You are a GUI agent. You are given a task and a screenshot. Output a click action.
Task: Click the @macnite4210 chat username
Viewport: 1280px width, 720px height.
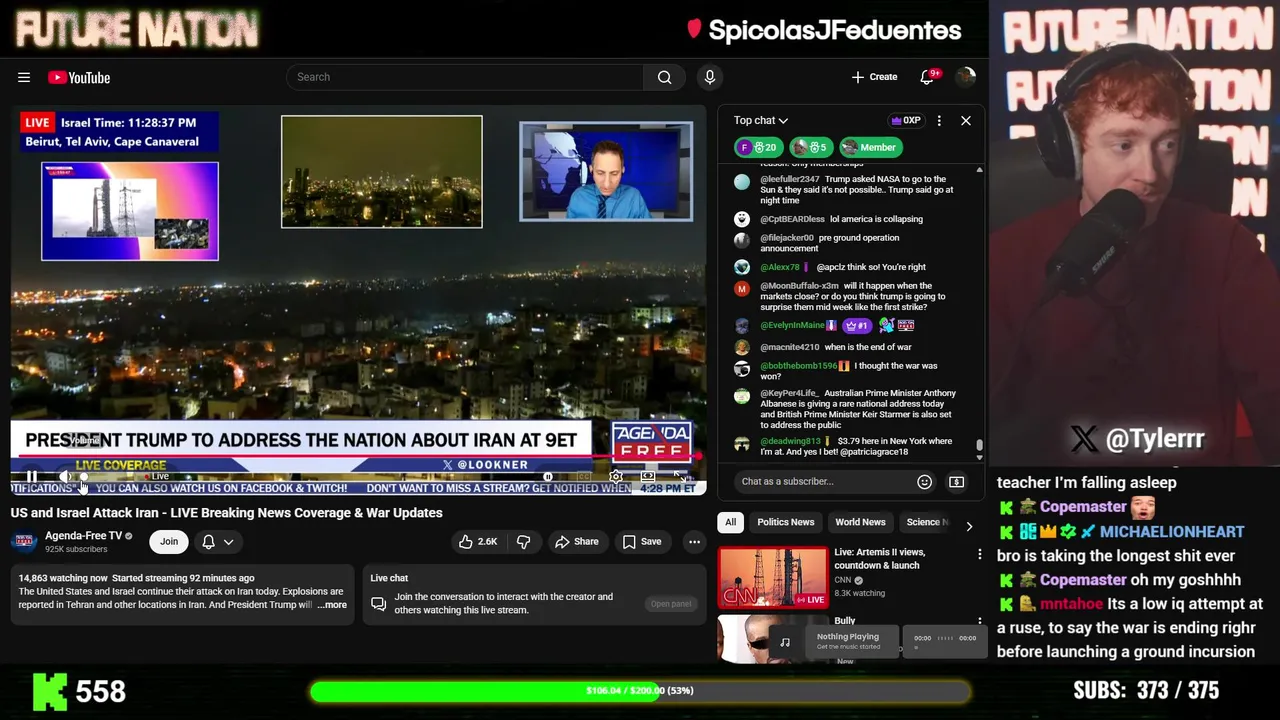(x=790, y=347)
